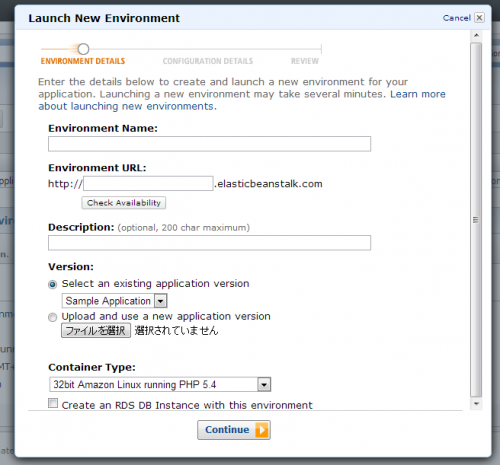Open the Sample Application dropdown
This screenshot has width=500, height=465.
pyautogui.click(x=114, y=301)
